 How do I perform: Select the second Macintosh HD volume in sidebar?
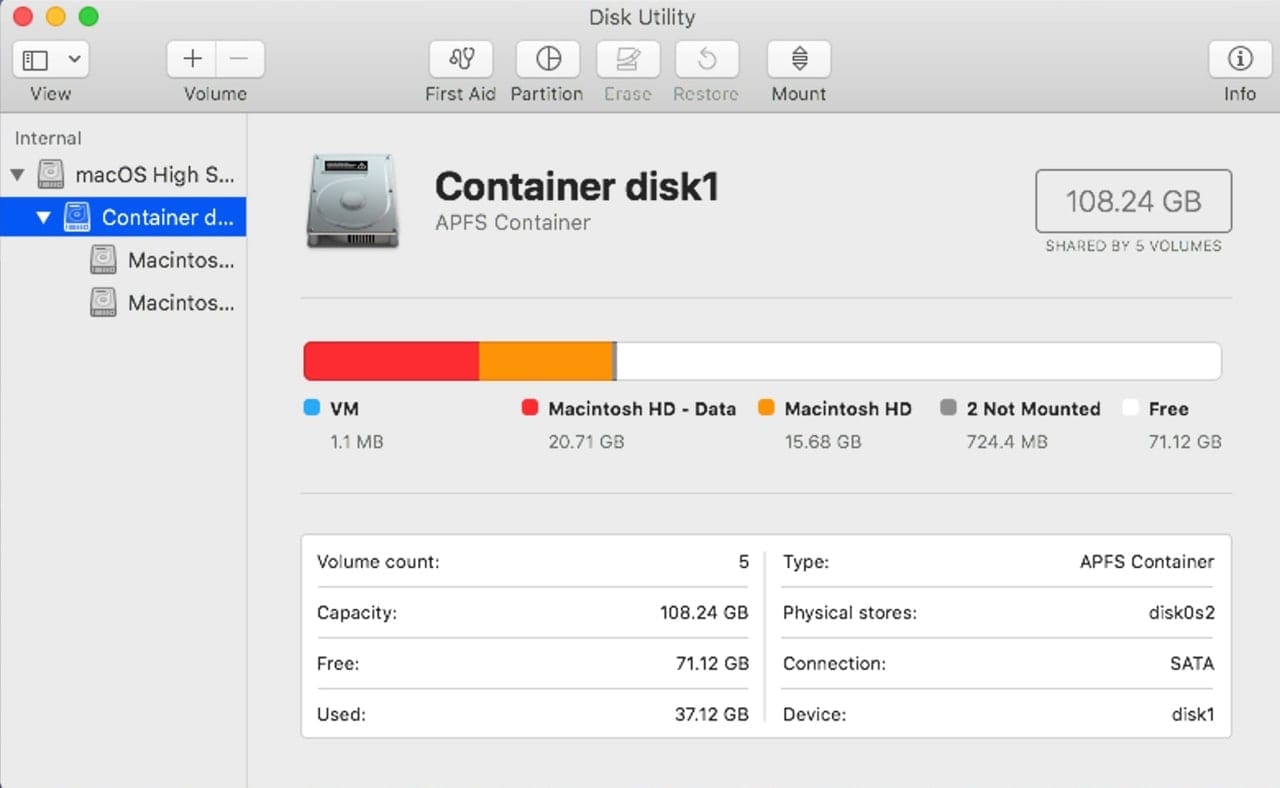point(180,302)
